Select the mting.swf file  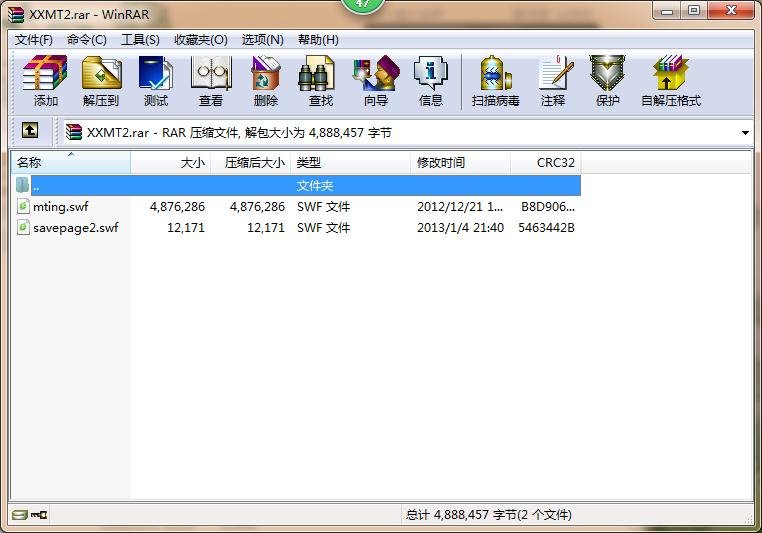click(60, 206)
